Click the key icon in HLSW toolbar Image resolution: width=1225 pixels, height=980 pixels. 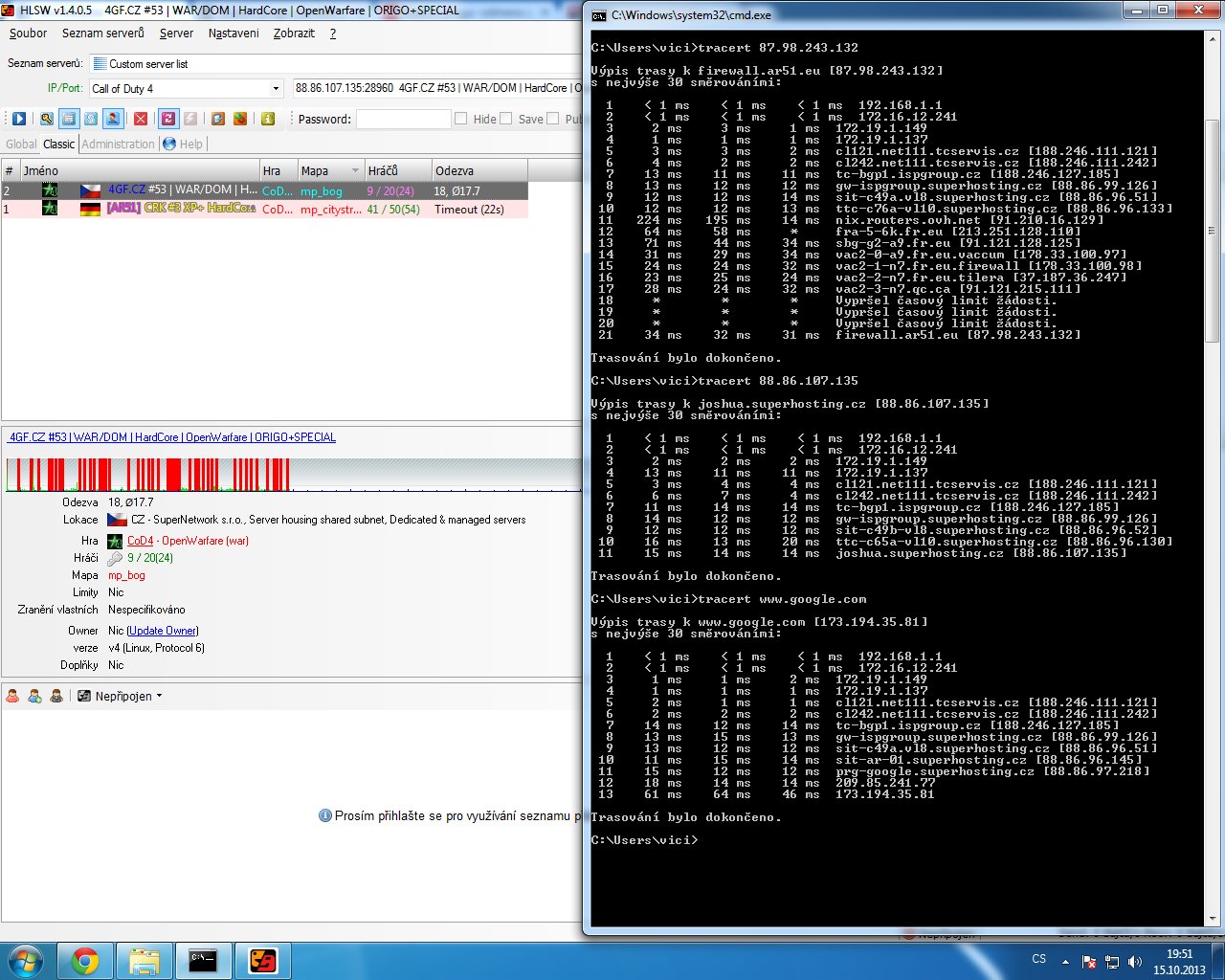[46, 119]
